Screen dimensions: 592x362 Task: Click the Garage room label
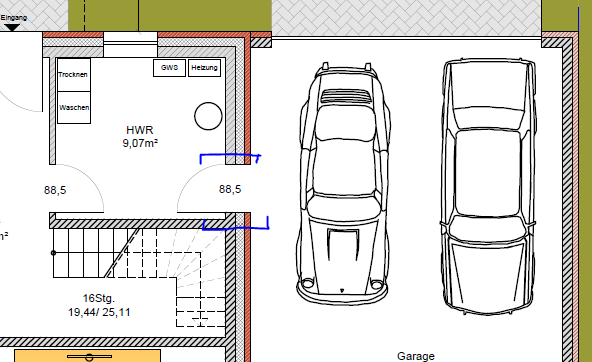tap(416, 356)
